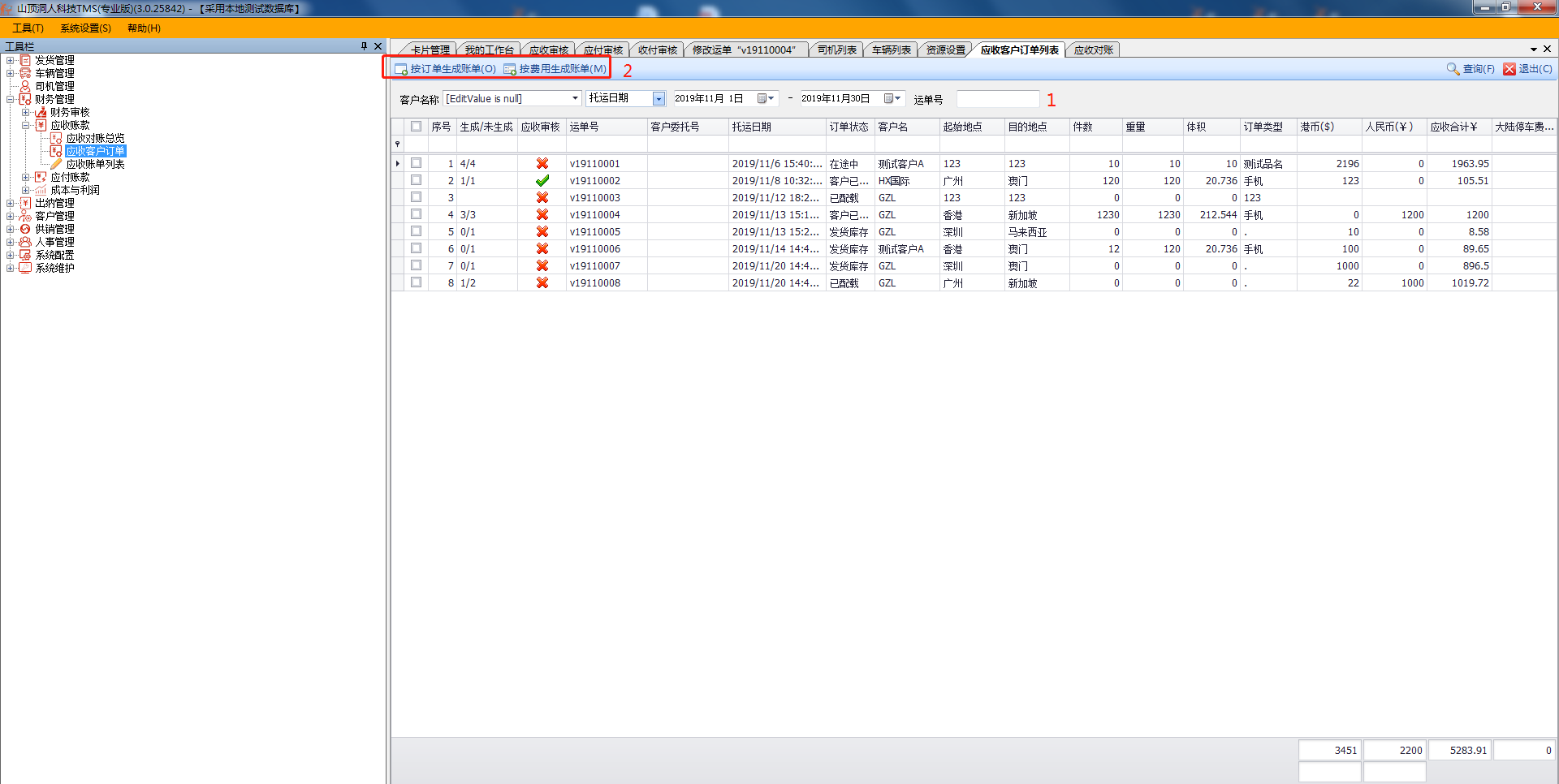Click the red 退出(C) exit icon

[x=1509, y=69]
